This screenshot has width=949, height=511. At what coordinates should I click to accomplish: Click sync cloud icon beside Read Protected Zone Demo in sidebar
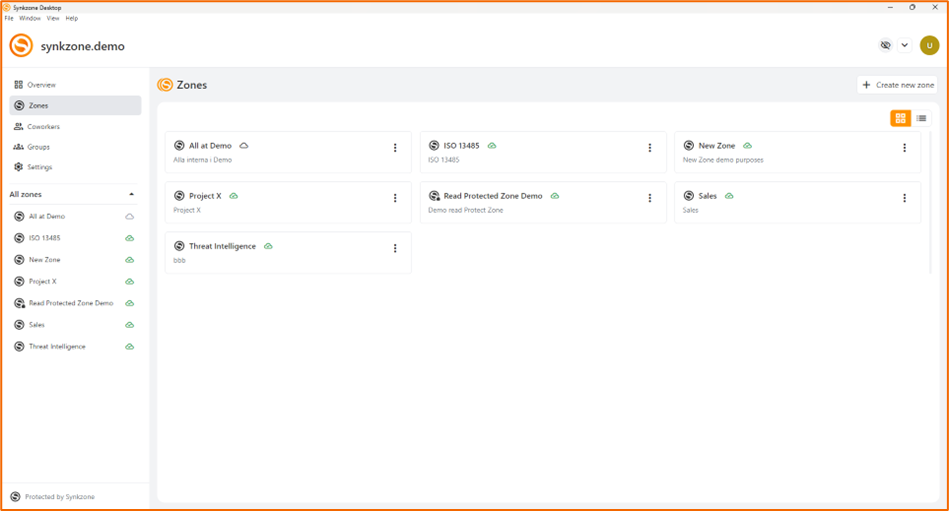point(130,303)
